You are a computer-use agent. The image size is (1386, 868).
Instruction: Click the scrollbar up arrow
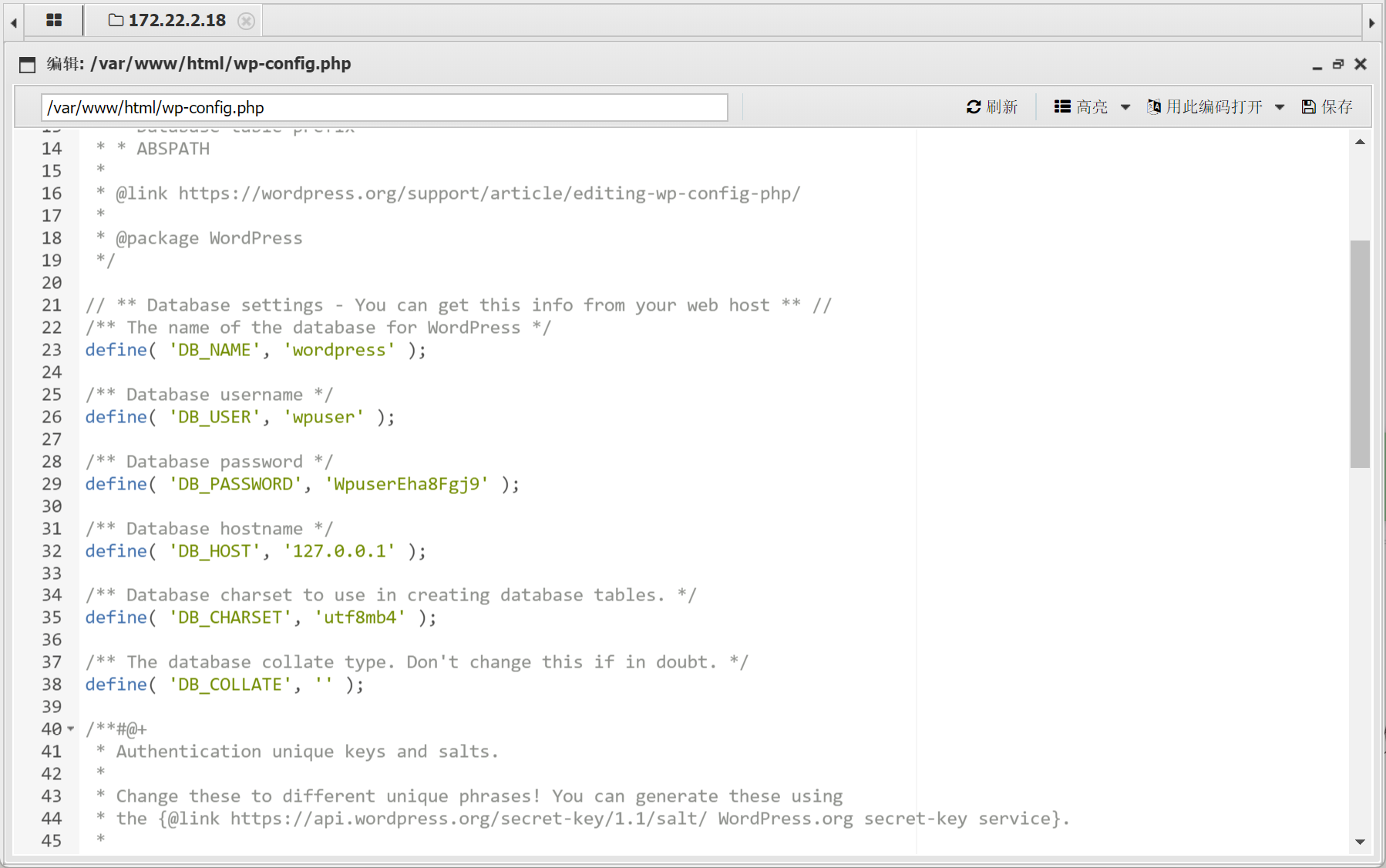coord(1360,142)
